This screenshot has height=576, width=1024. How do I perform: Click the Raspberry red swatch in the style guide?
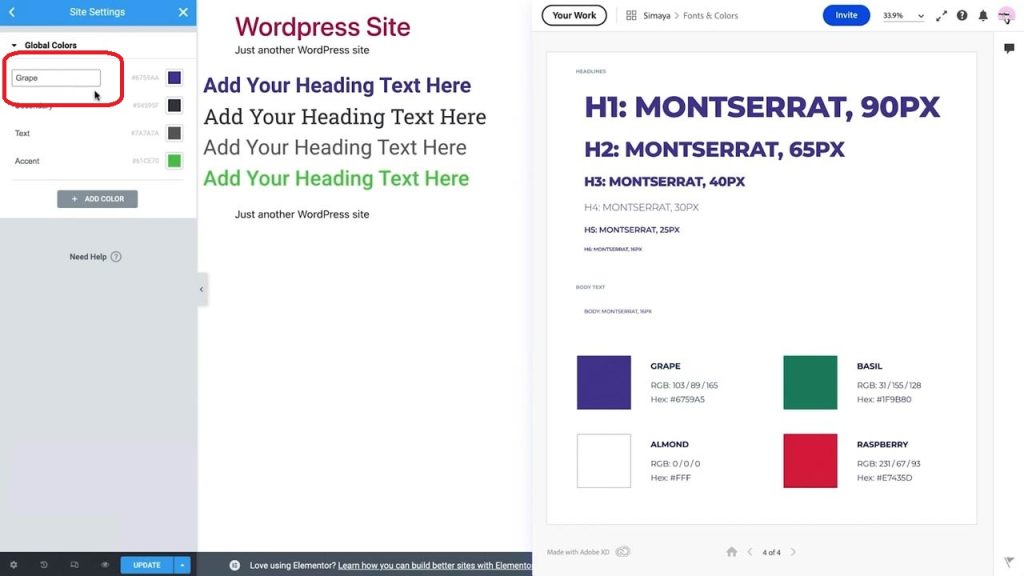tap(810, 461)
